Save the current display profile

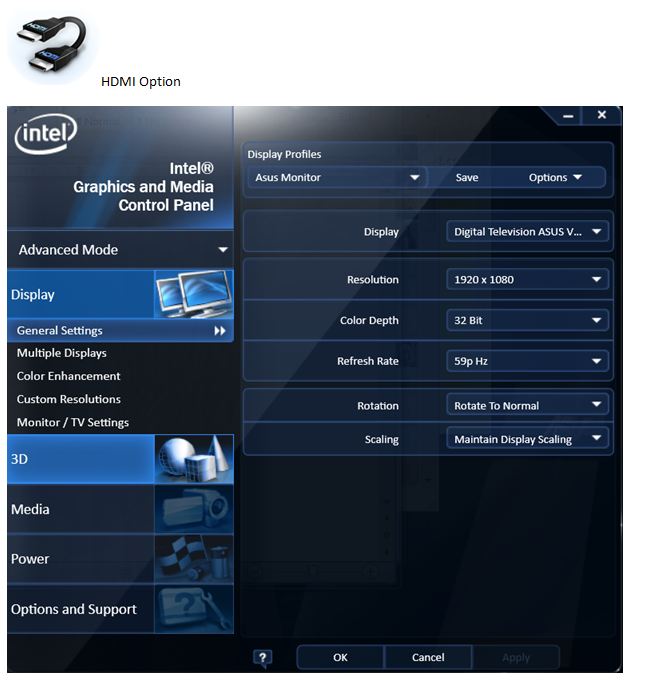(467, 177)
